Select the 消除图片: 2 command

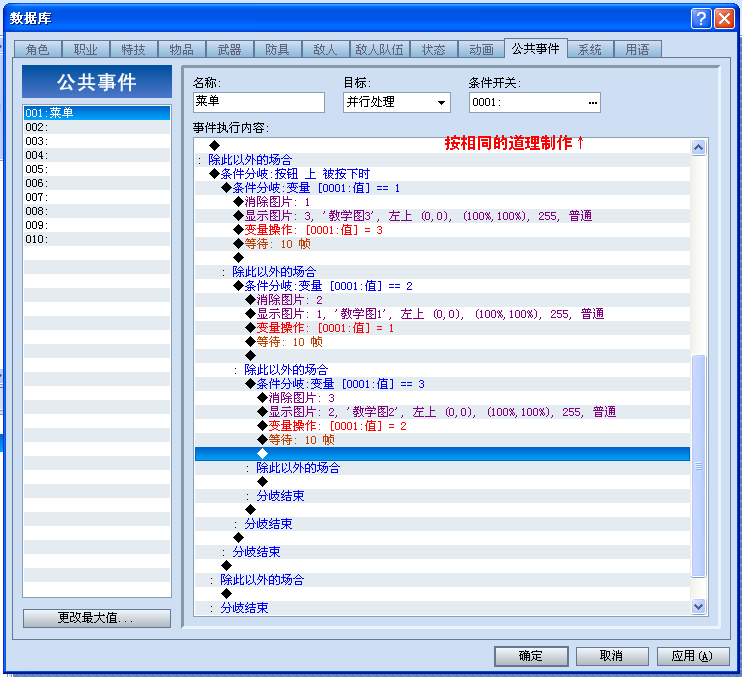pyautogui.click(x=442, y=300)
